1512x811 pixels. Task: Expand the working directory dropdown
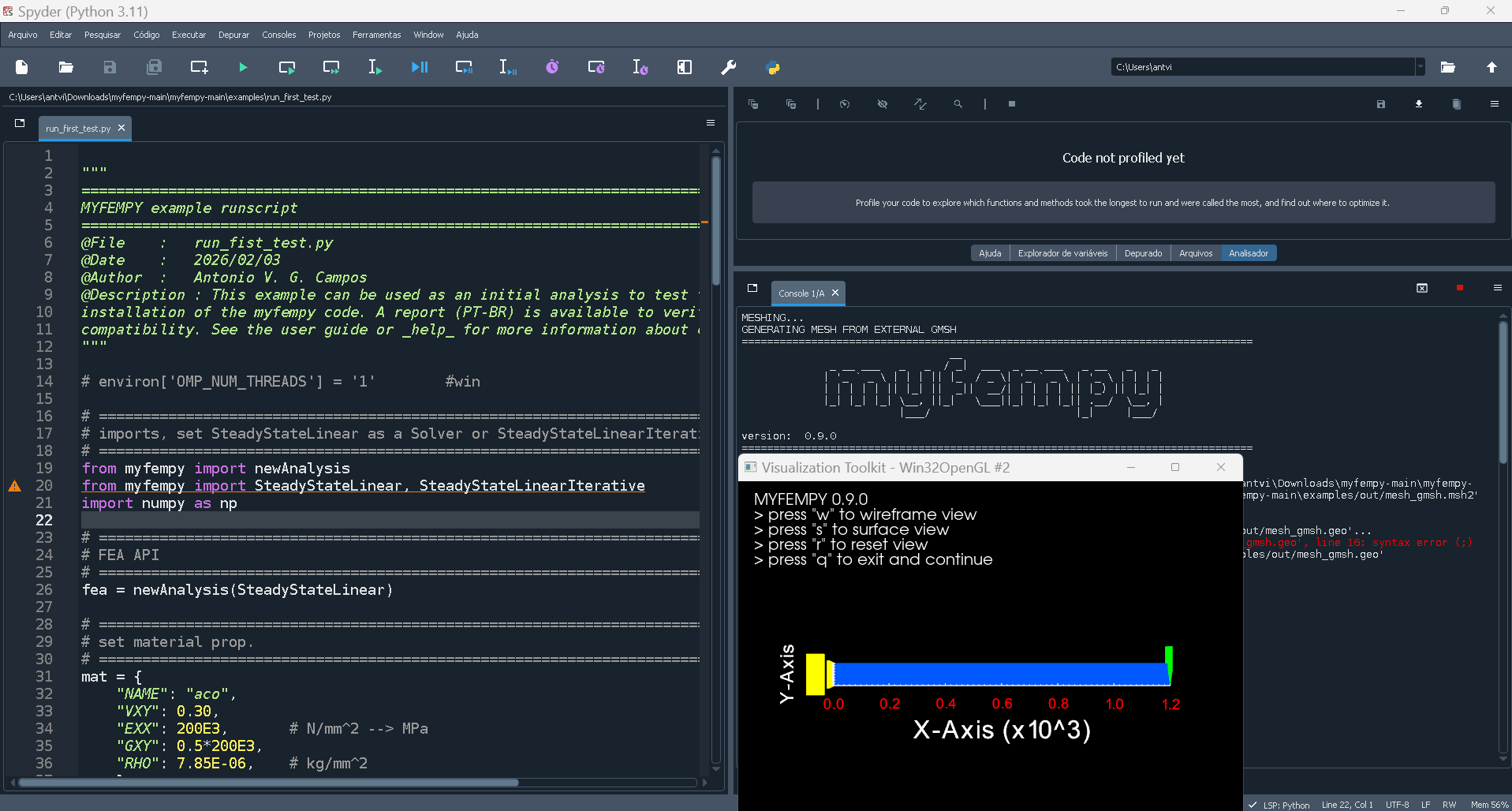(x=1420, y=67)
